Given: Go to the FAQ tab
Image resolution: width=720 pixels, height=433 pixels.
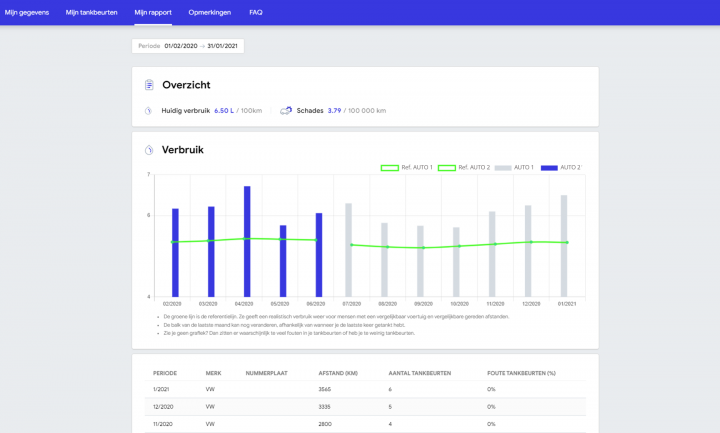Looking at the screenshot, I should 256,12.
